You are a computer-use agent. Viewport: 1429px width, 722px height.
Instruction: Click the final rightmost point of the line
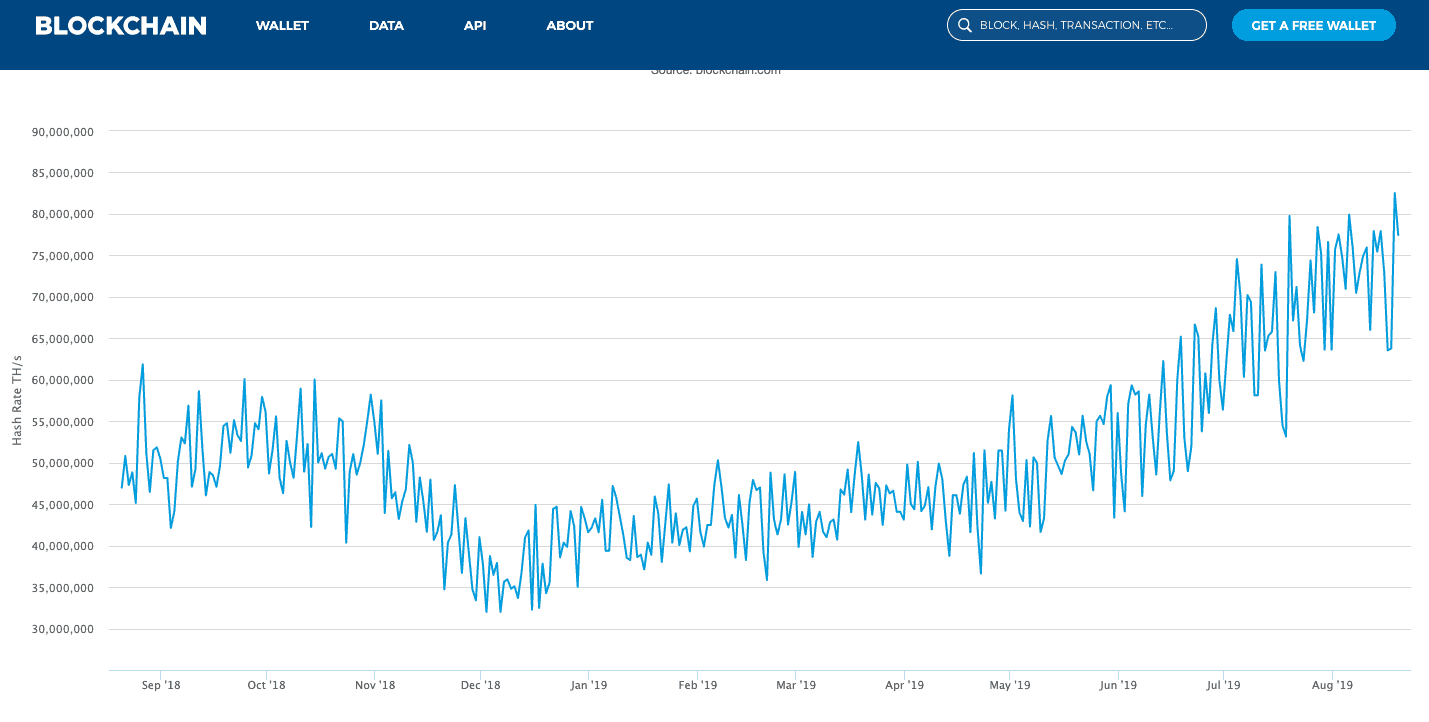1398,235
